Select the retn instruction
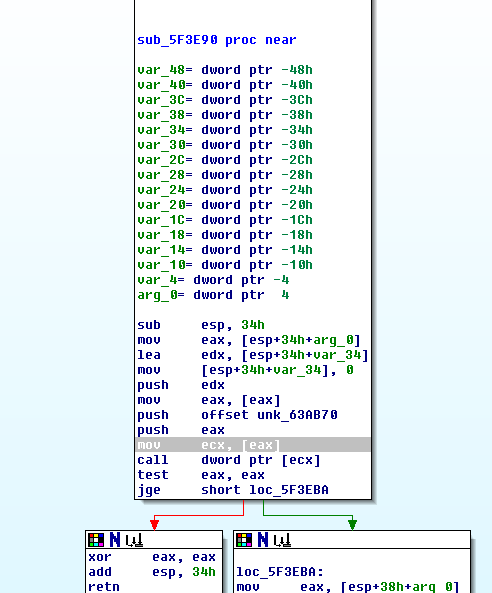Viewport: 492px width, 593px height. point(104,587)
